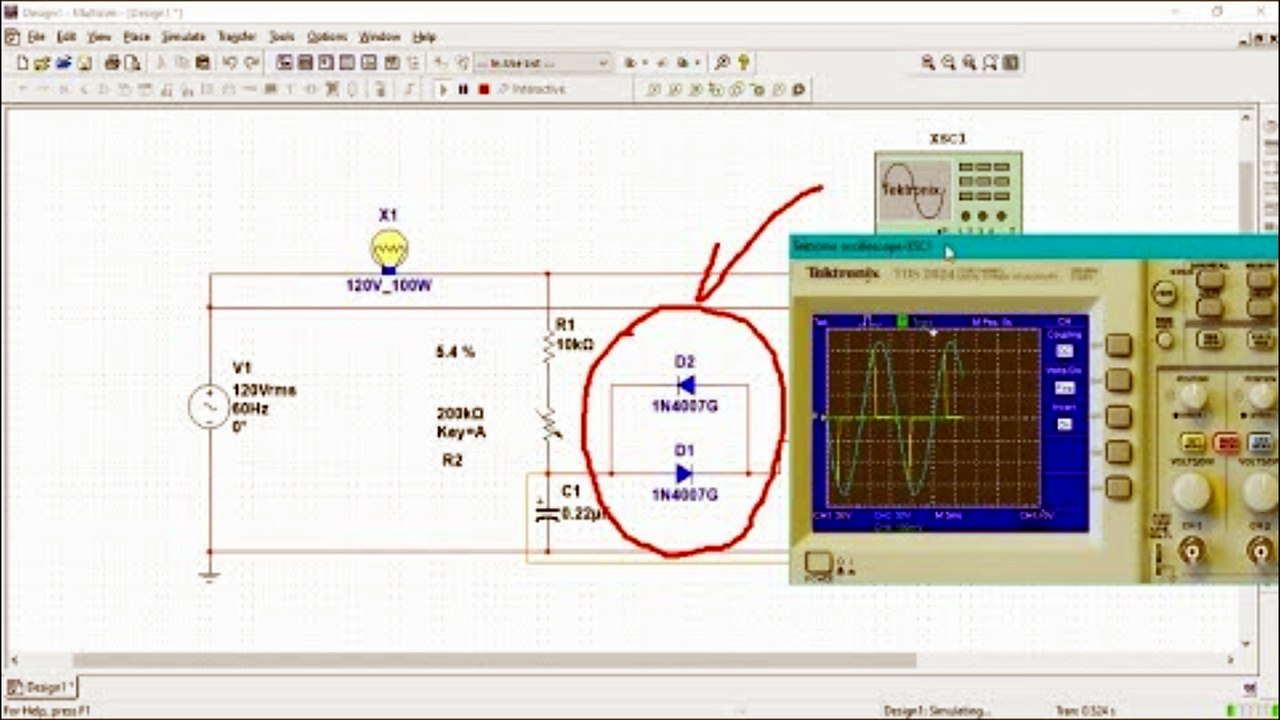The width and height of the screenshot is (1280, 720).
Task: Click the Invert soft key beside the screen
Action: point(1118,417)
